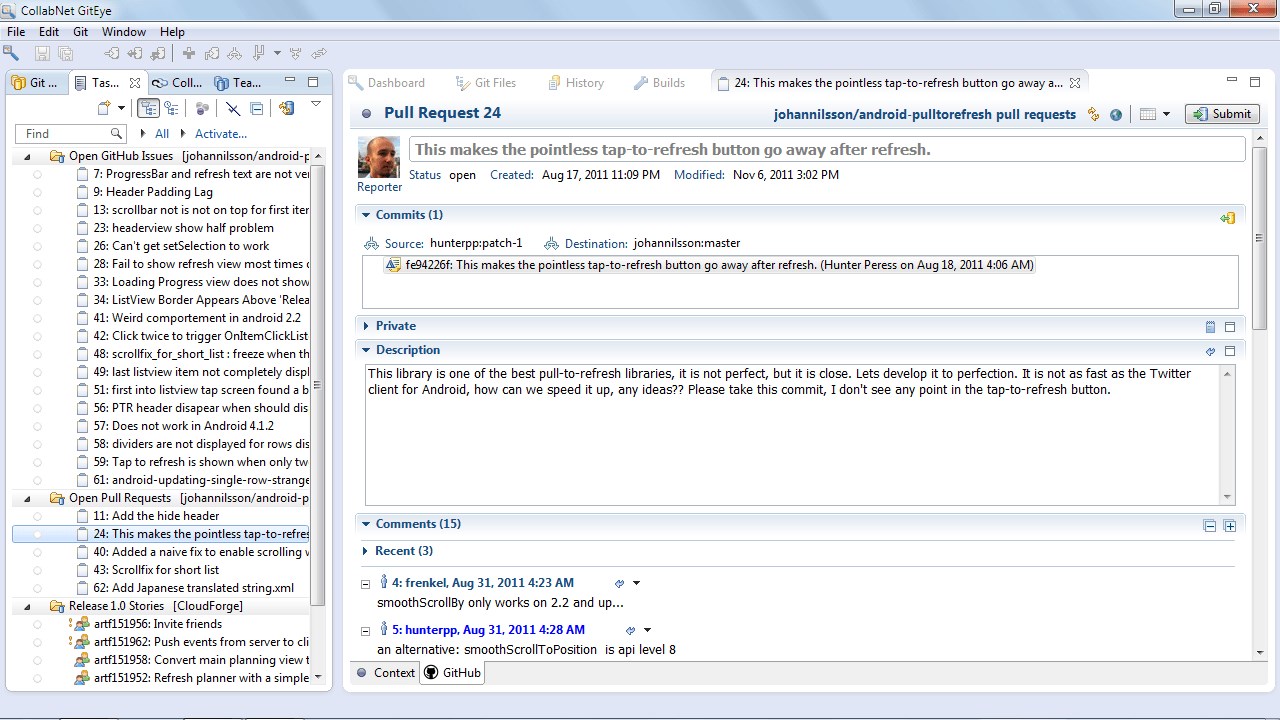Screen dimensions: 1280x720
Task: Switch to the CollabNet tab
Action: tap(178, 83)
